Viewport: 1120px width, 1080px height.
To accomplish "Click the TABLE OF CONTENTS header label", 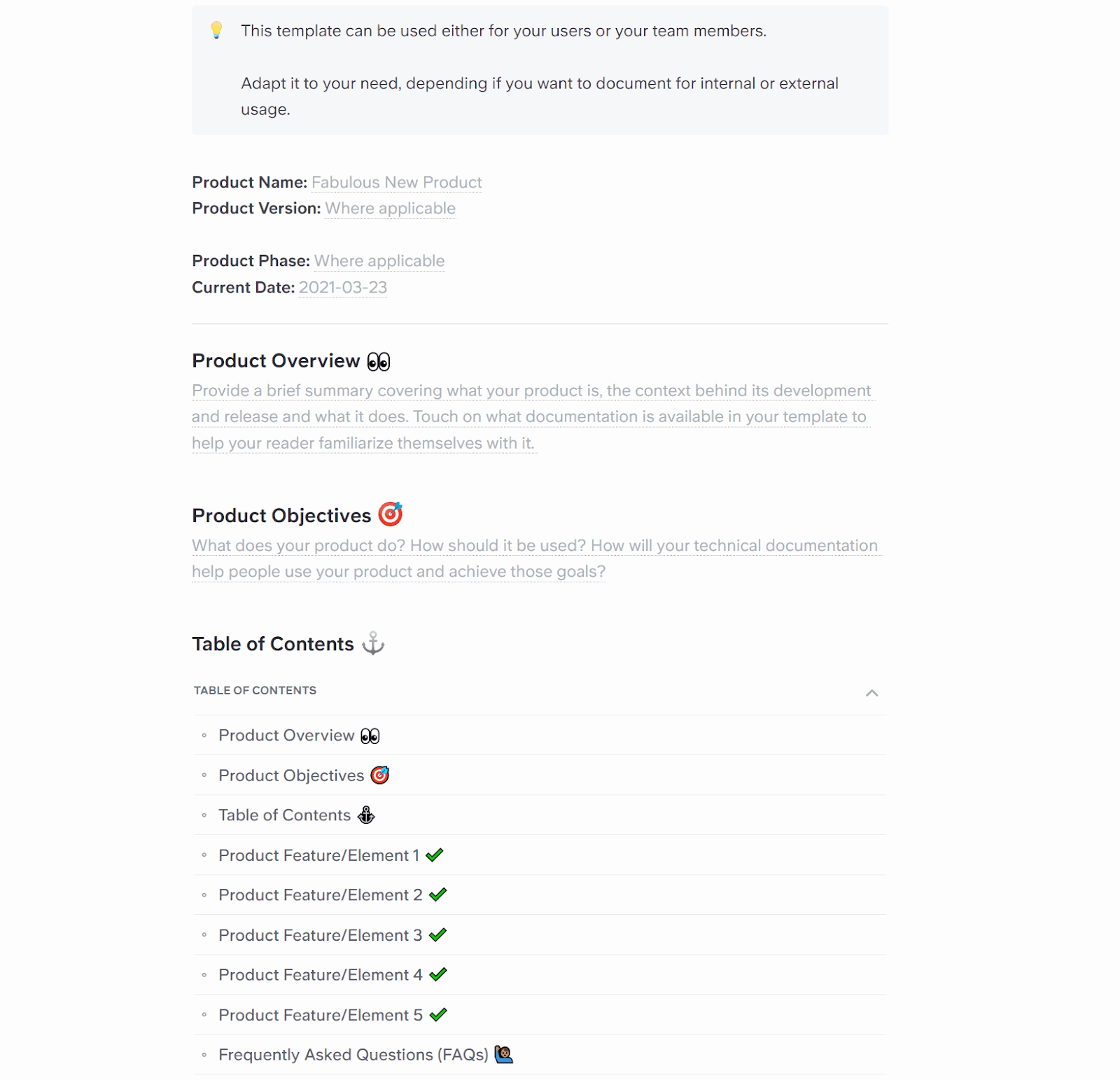I will [255, 690].
